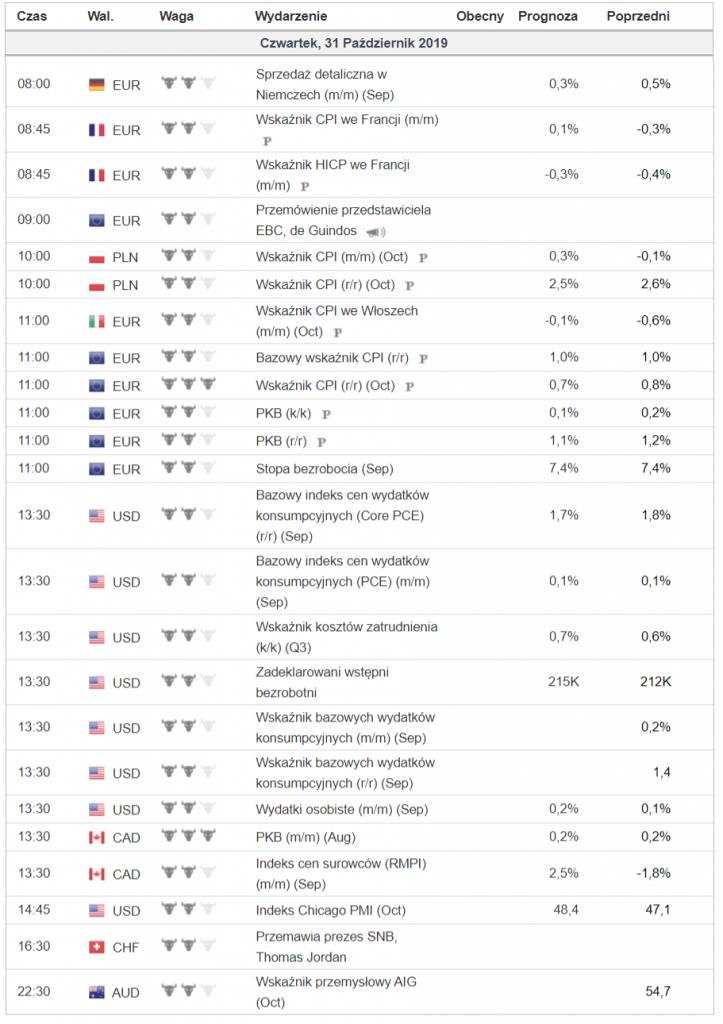Click the Australian flag icon at 22:30

pos(97,993)
